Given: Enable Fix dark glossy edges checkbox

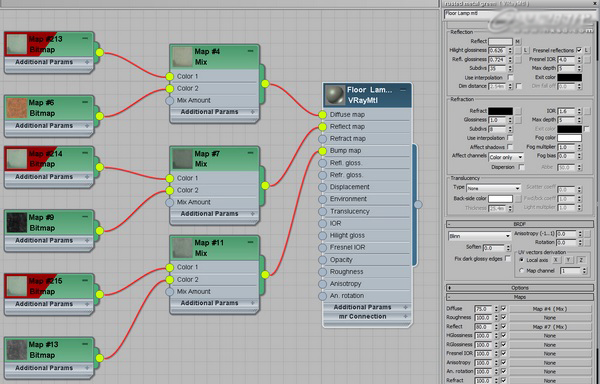Looking at the screenshot, I should [508, 259].
